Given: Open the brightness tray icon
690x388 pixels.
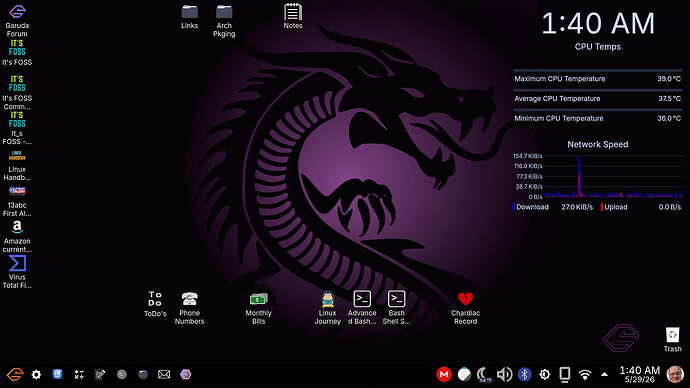Looking at the screenshot, I should pyautogui.click(x=545, y=374).
